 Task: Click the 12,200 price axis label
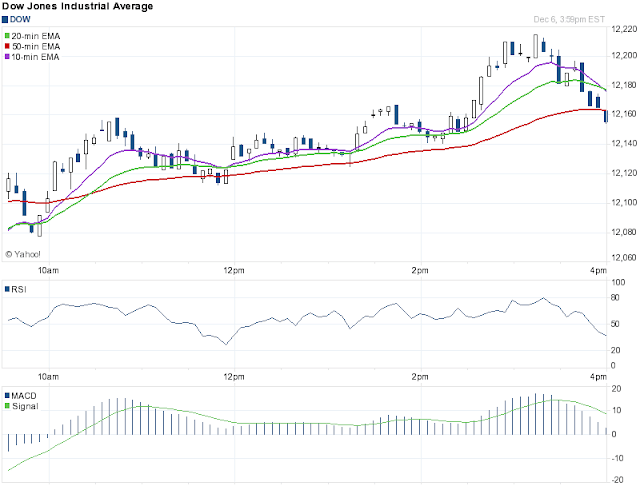pos(624,55)
